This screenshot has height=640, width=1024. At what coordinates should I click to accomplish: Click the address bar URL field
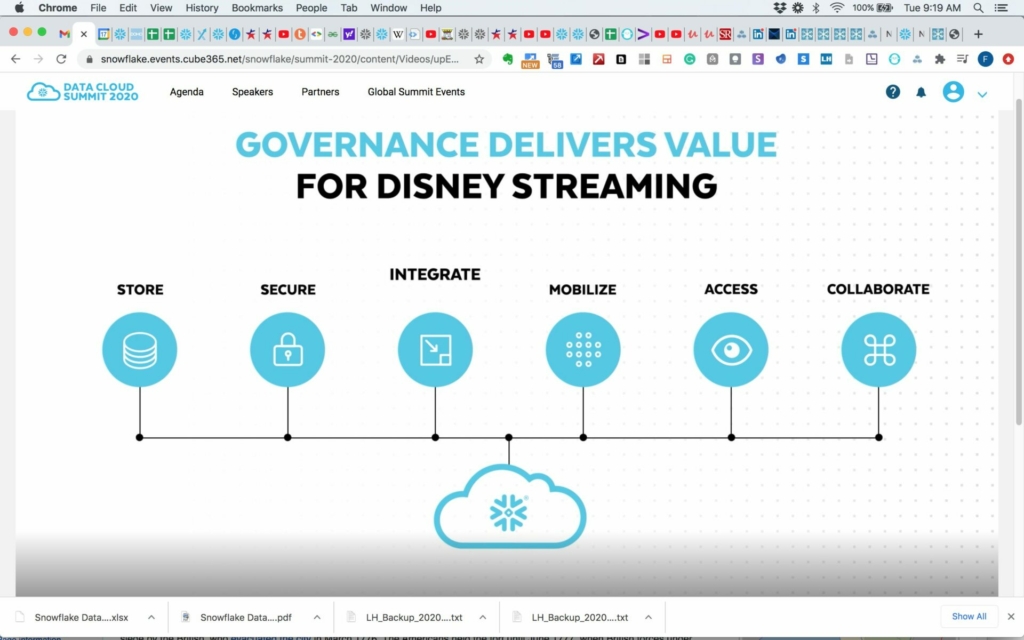click(280, 59)
